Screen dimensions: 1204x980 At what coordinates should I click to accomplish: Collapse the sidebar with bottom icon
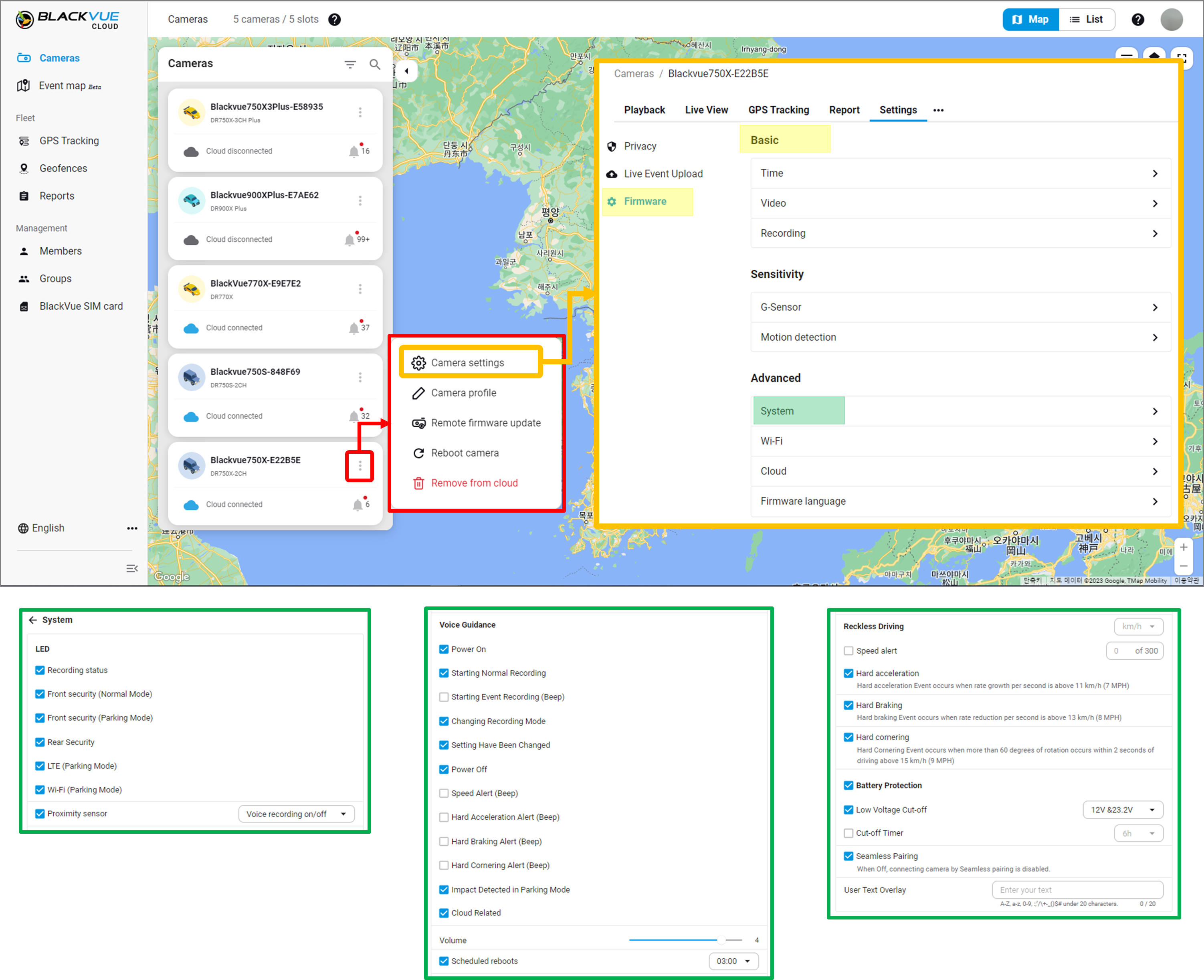(132, 568)
